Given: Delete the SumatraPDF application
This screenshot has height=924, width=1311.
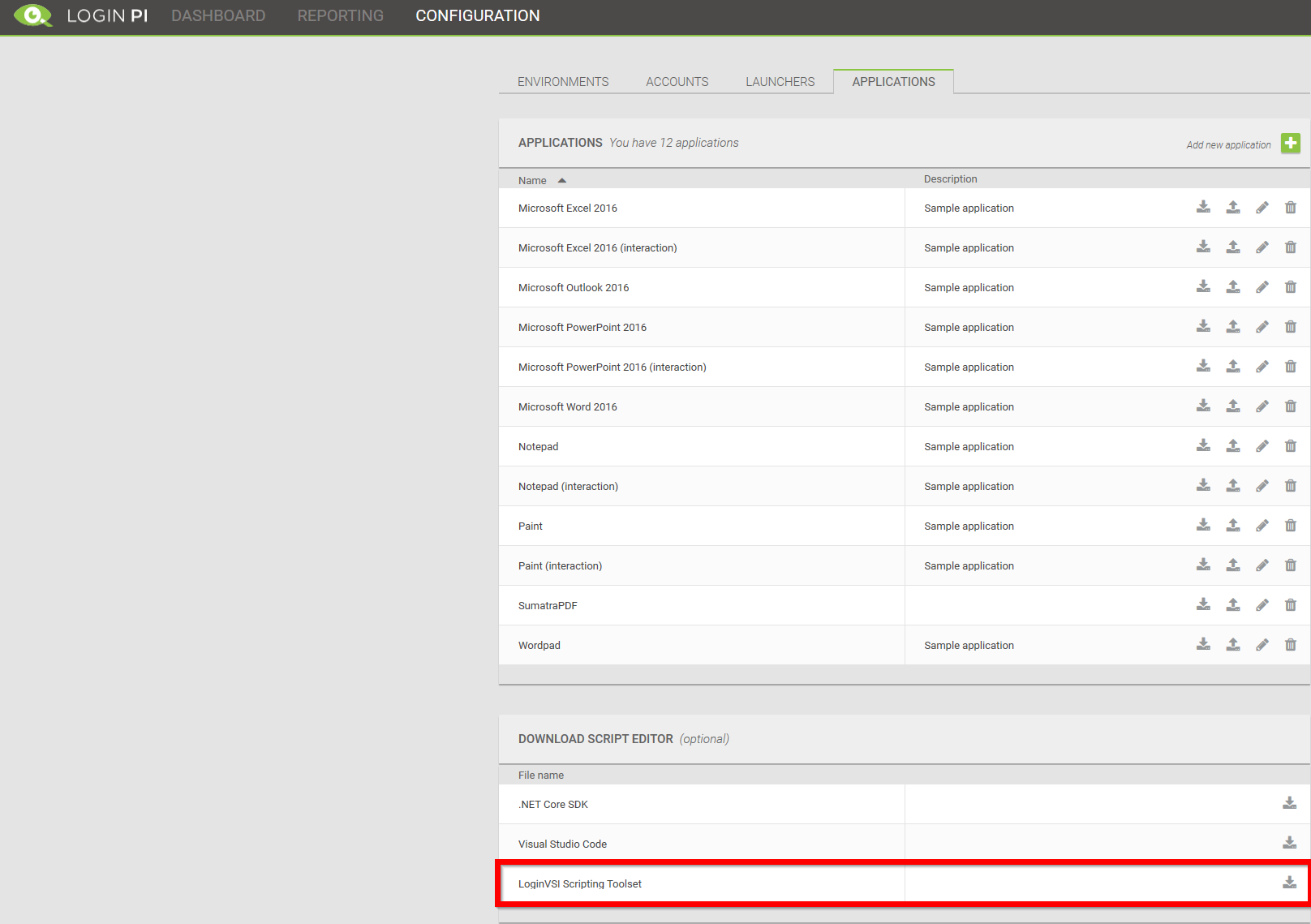Looking at the screenshot, I should [x=1291, y=605].
